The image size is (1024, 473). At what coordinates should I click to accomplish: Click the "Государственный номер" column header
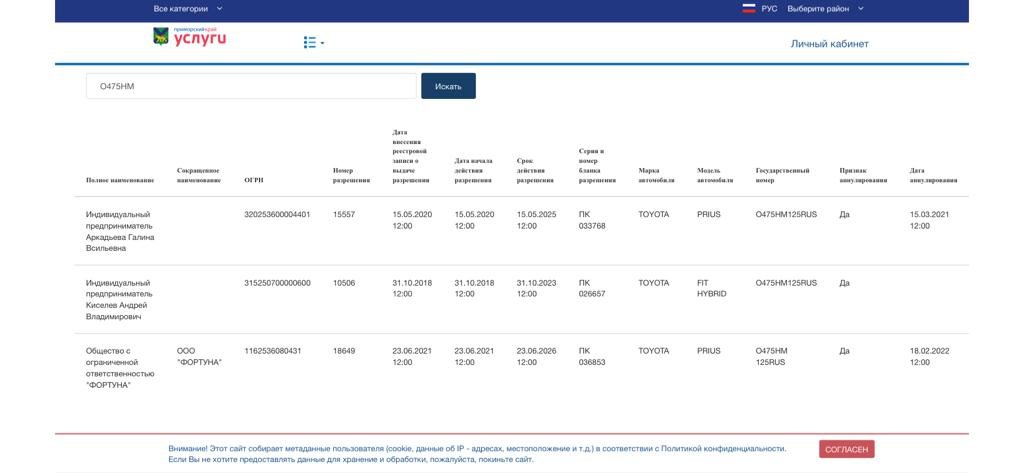click(782, 175)
